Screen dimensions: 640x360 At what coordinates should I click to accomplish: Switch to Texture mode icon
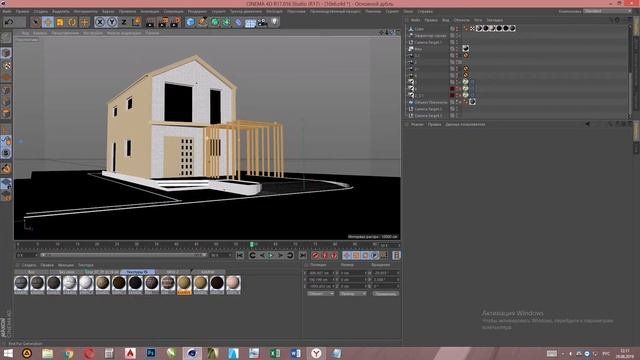[6, 65]
